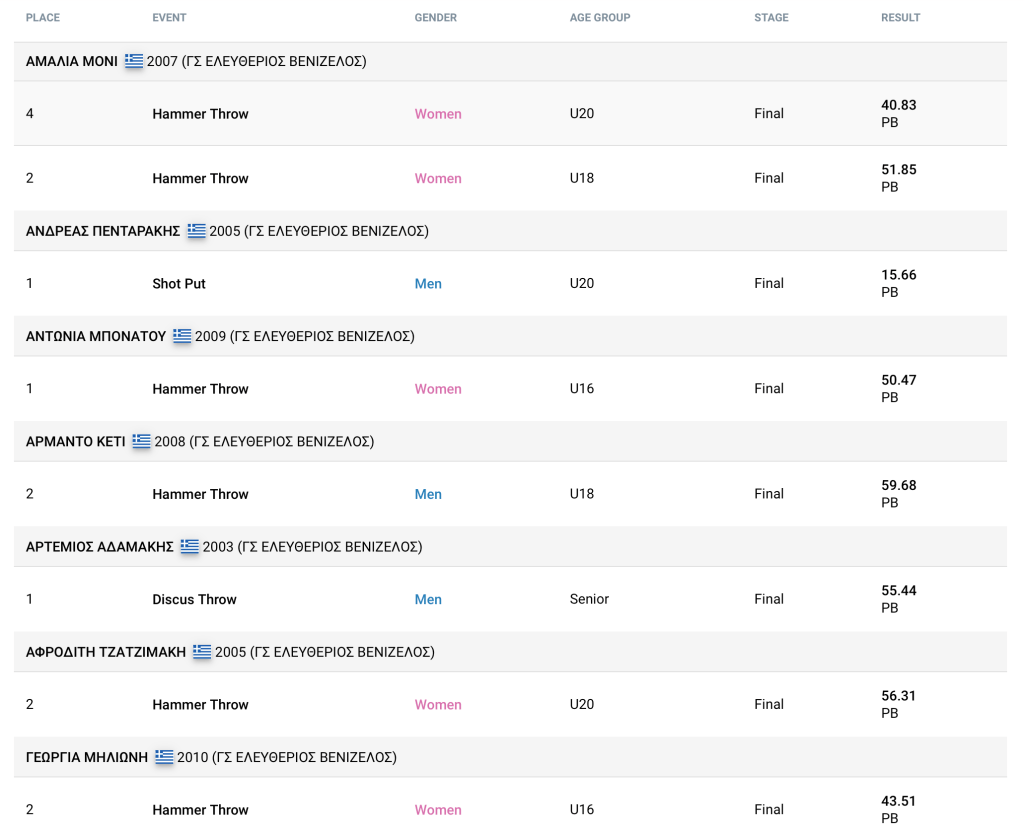Click the RESULT column header
The image size is (1024, 838).
tap(900, 18)
